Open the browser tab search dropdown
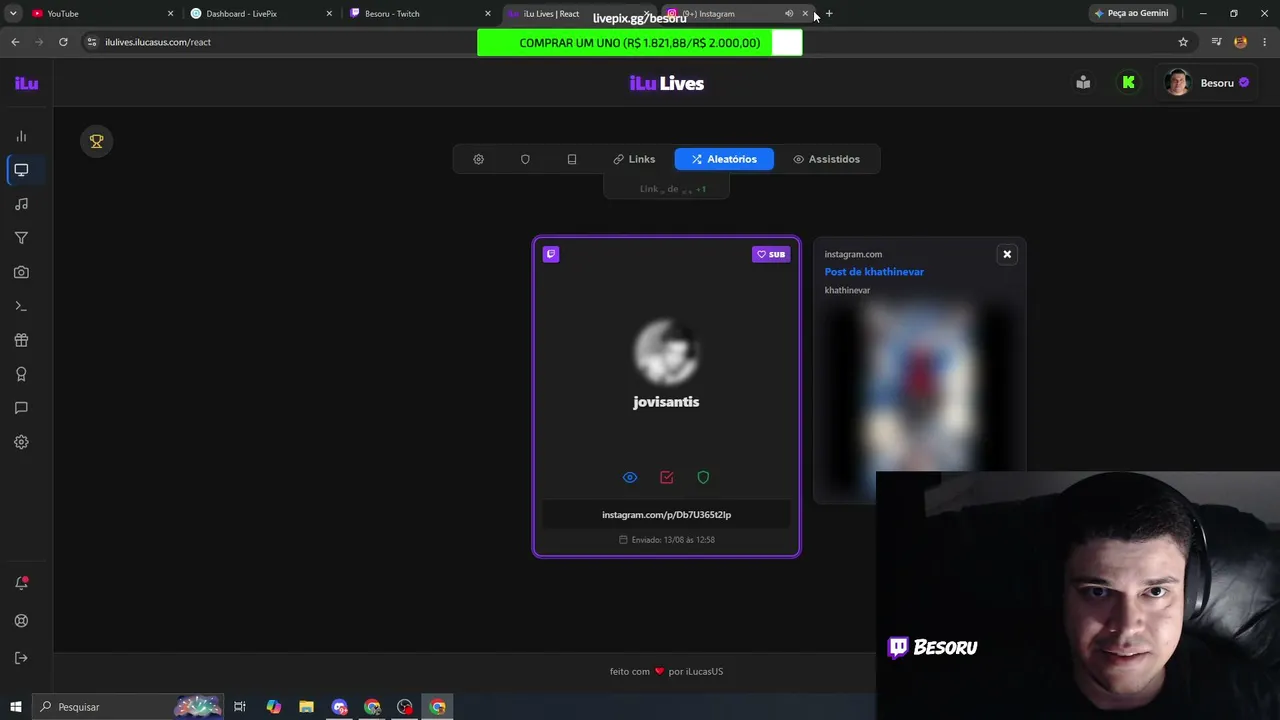 pos(14,14)
